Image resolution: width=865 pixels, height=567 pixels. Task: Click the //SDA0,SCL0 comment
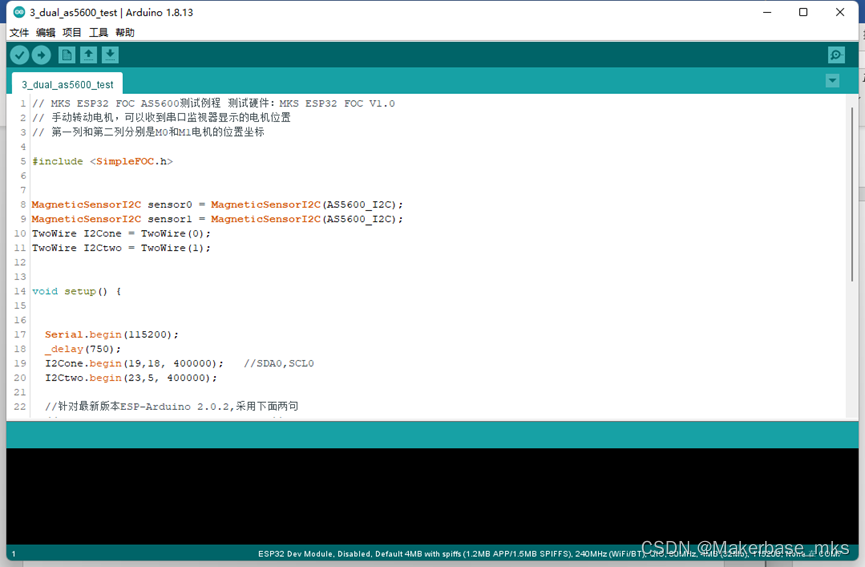[x=279, y=363]
